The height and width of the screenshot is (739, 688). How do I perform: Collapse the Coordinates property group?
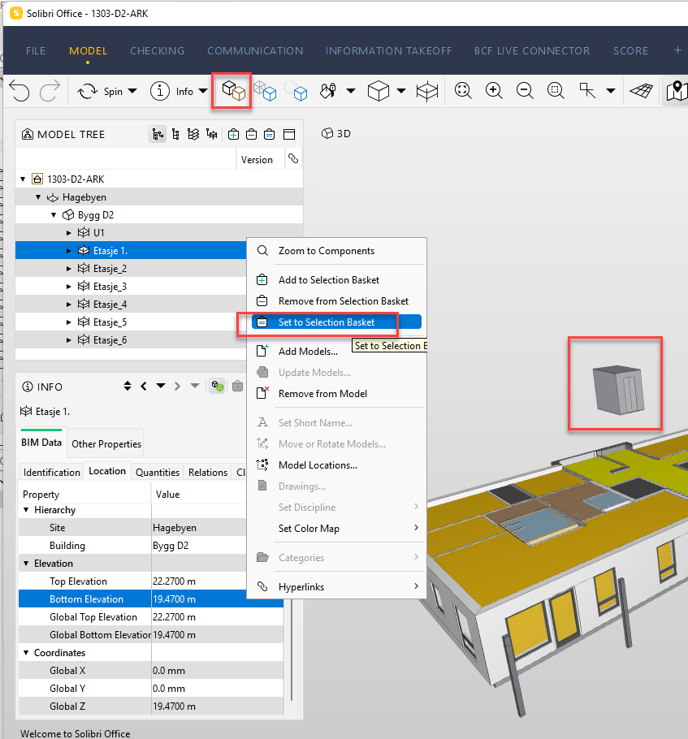coord(26,653)
